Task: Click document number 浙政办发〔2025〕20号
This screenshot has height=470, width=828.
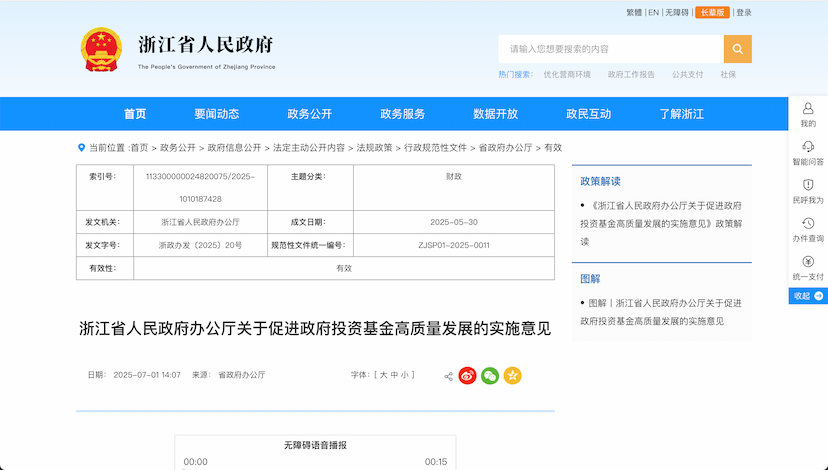Action: 200,245
